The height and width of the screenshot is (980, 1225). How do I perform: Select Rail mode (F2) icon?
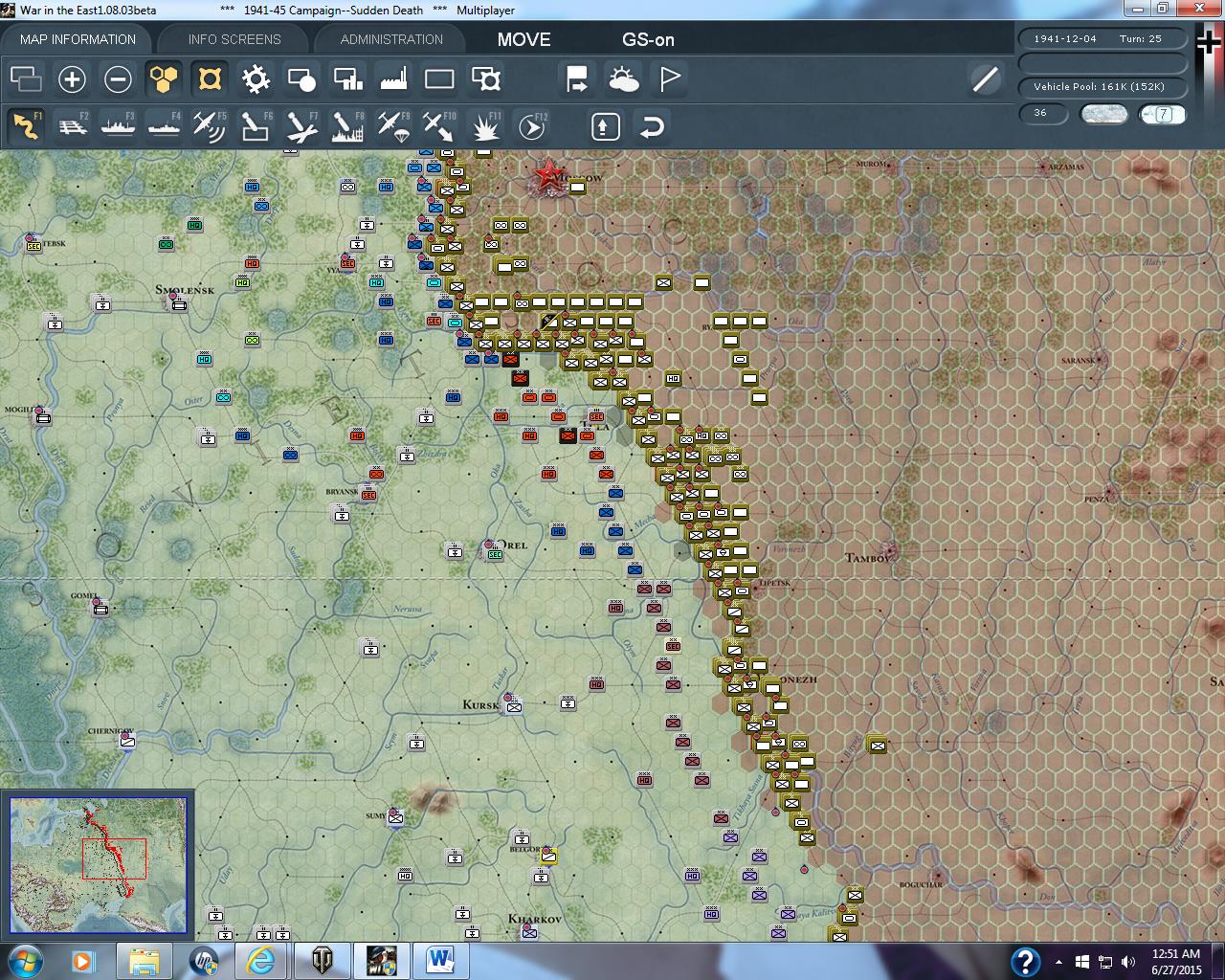point(72,126)
